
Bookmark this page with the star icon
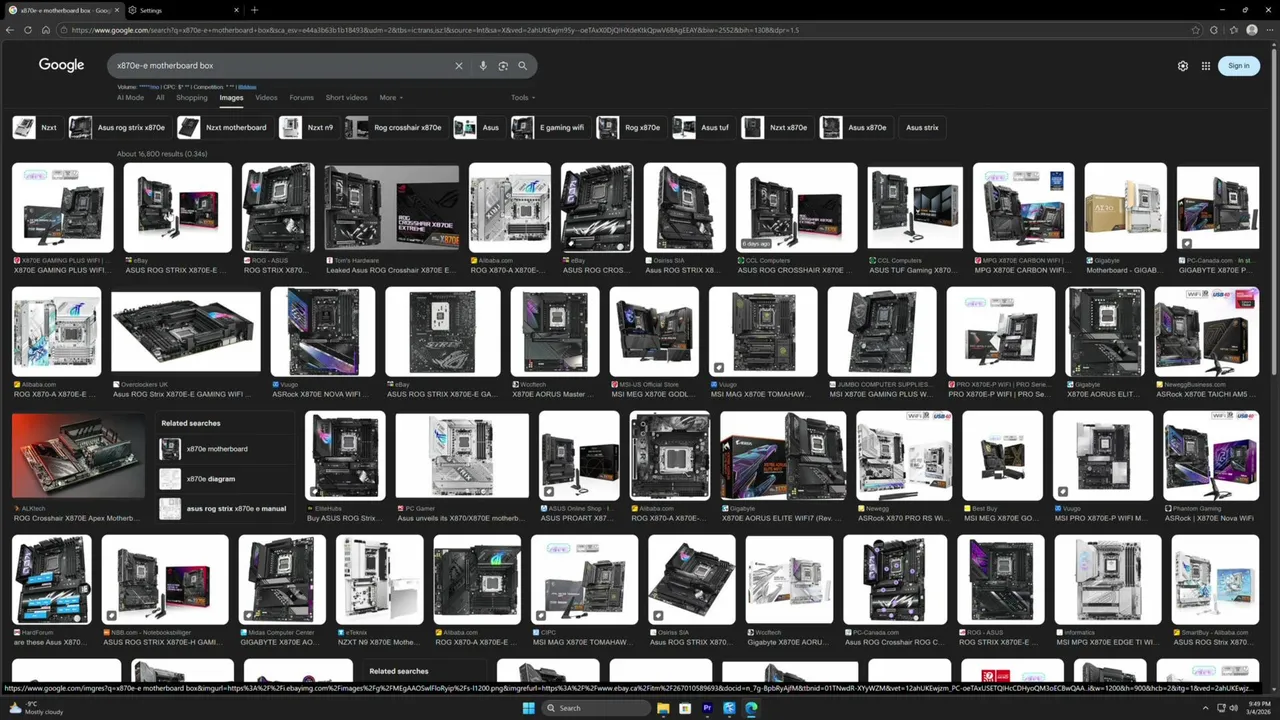[x=1195, y=30]
